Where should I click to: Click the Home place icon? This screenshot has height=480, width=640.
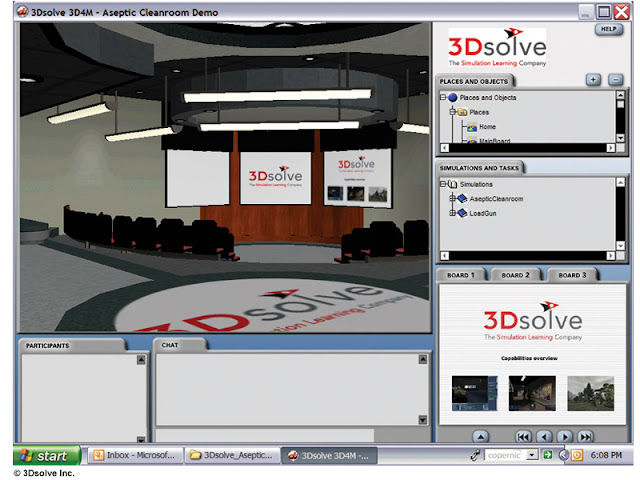pos(472,127)
